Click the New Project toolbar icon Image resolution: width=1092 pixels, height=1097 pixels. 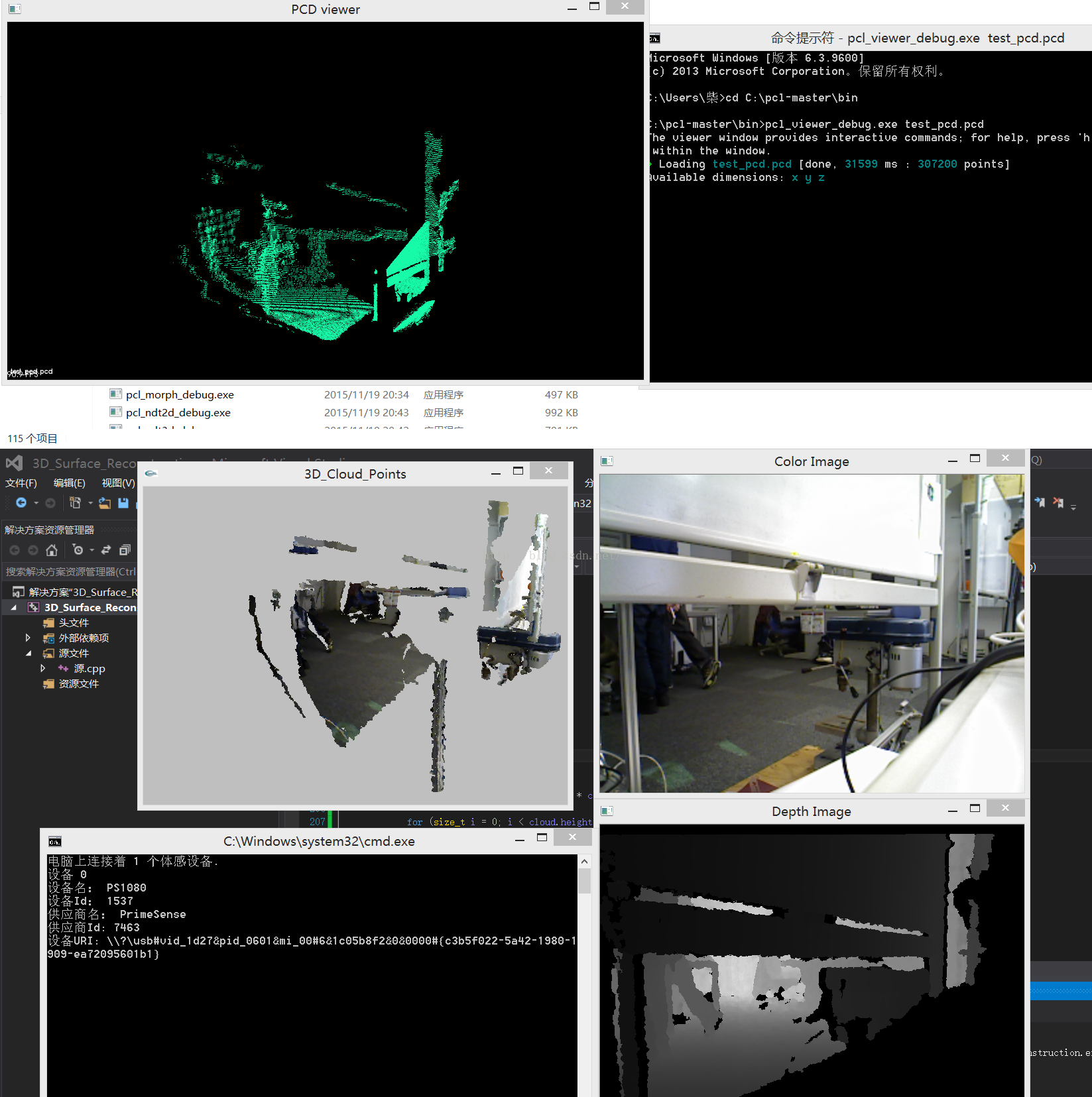[75, 503]
